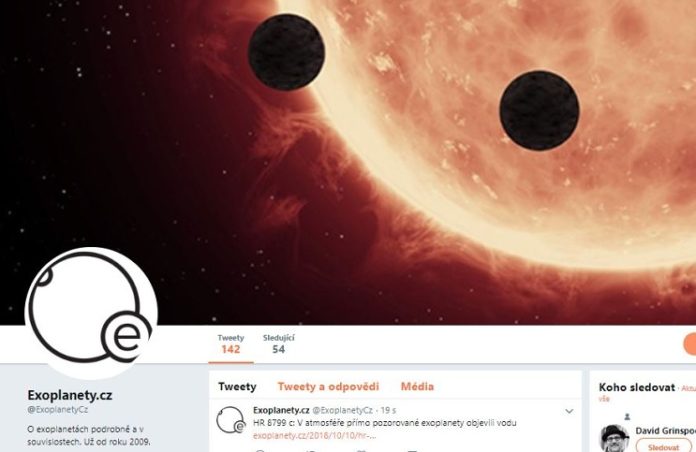Click the vše link under Koho sledovat
This screenshot has width=696, height=452.
click(x=604, y=399)
